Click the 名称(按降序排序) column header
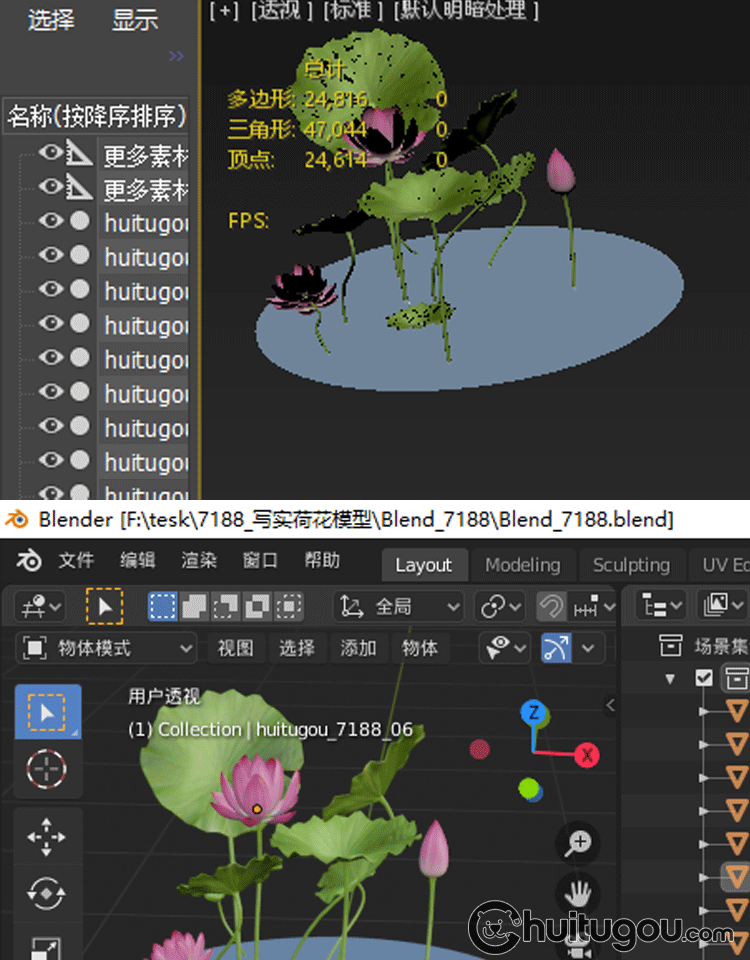Image resolution: width=750 pixels, height=960 pixels. click(96, 116)
